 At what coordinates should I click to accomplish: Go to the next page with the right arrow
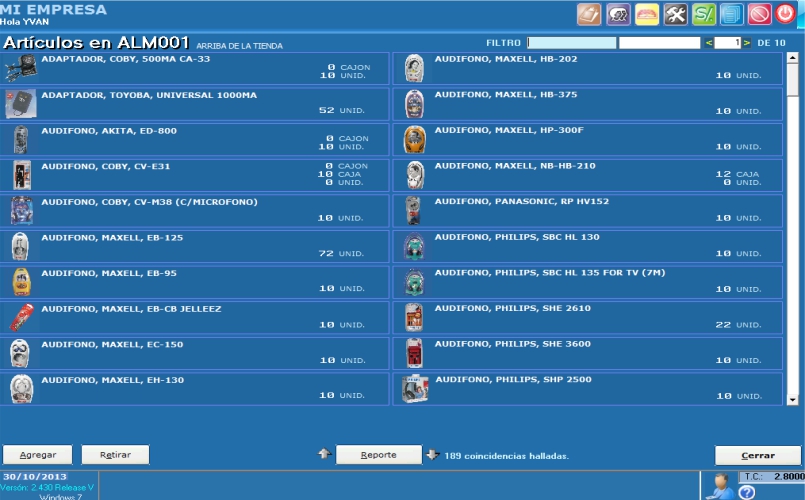747,43
